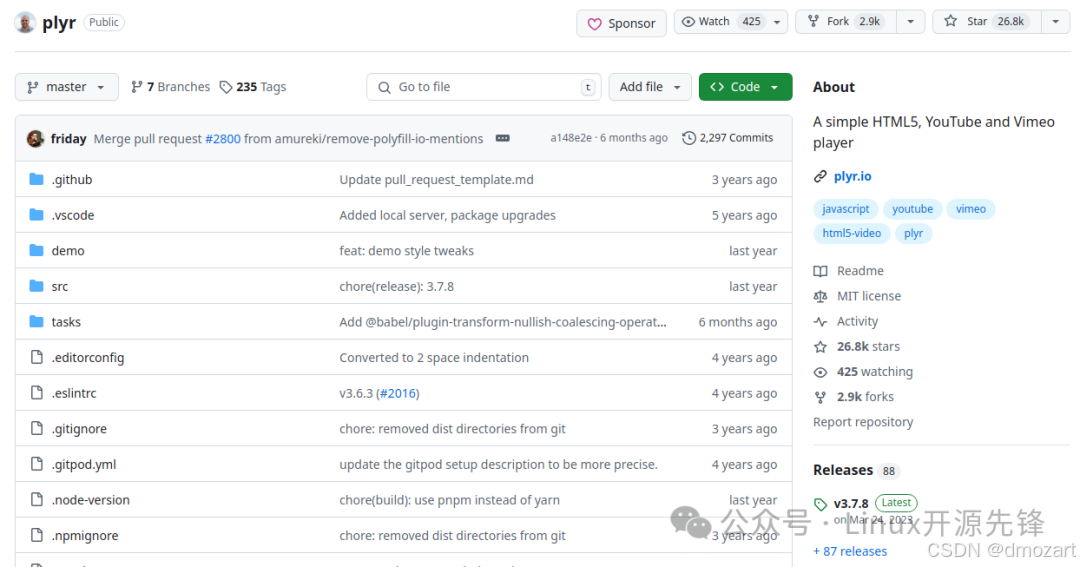Focus the Go to file search field
Viewport: 1080px width, 567px height.
pyautogui.click(x=484, y=87)
